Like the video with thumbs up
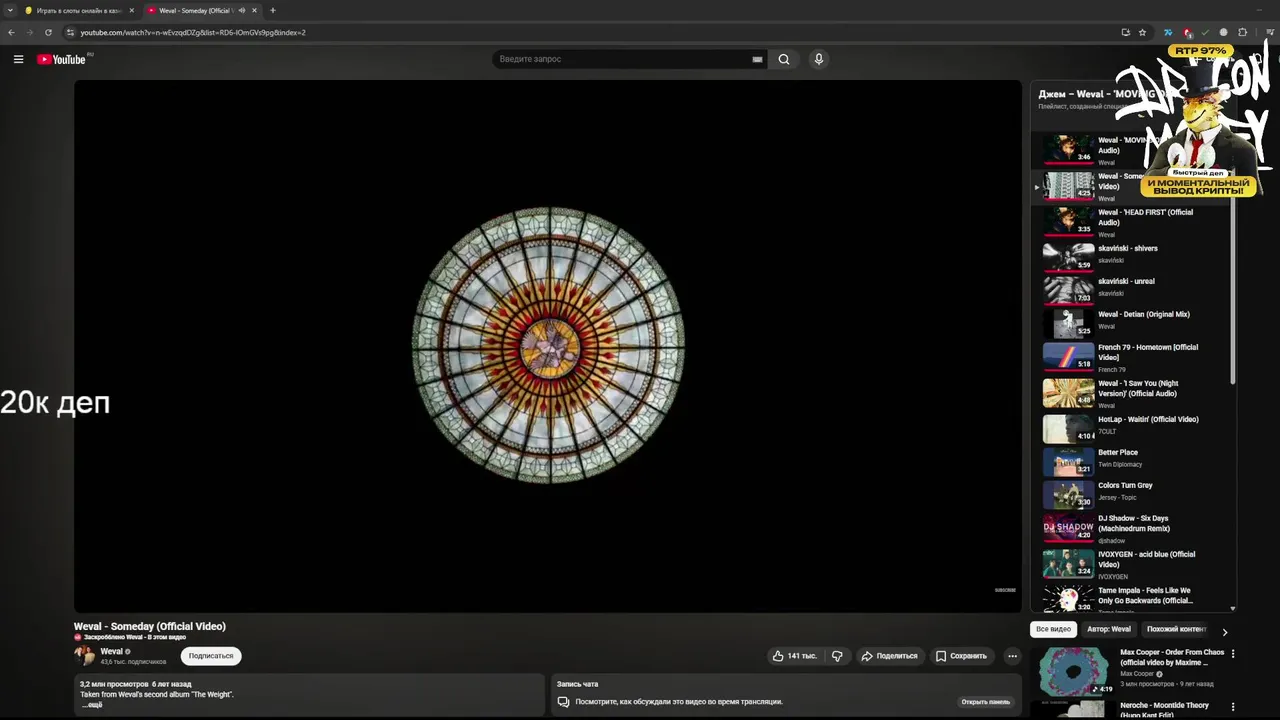This screenshot has height=720, width=1280. 794,656
